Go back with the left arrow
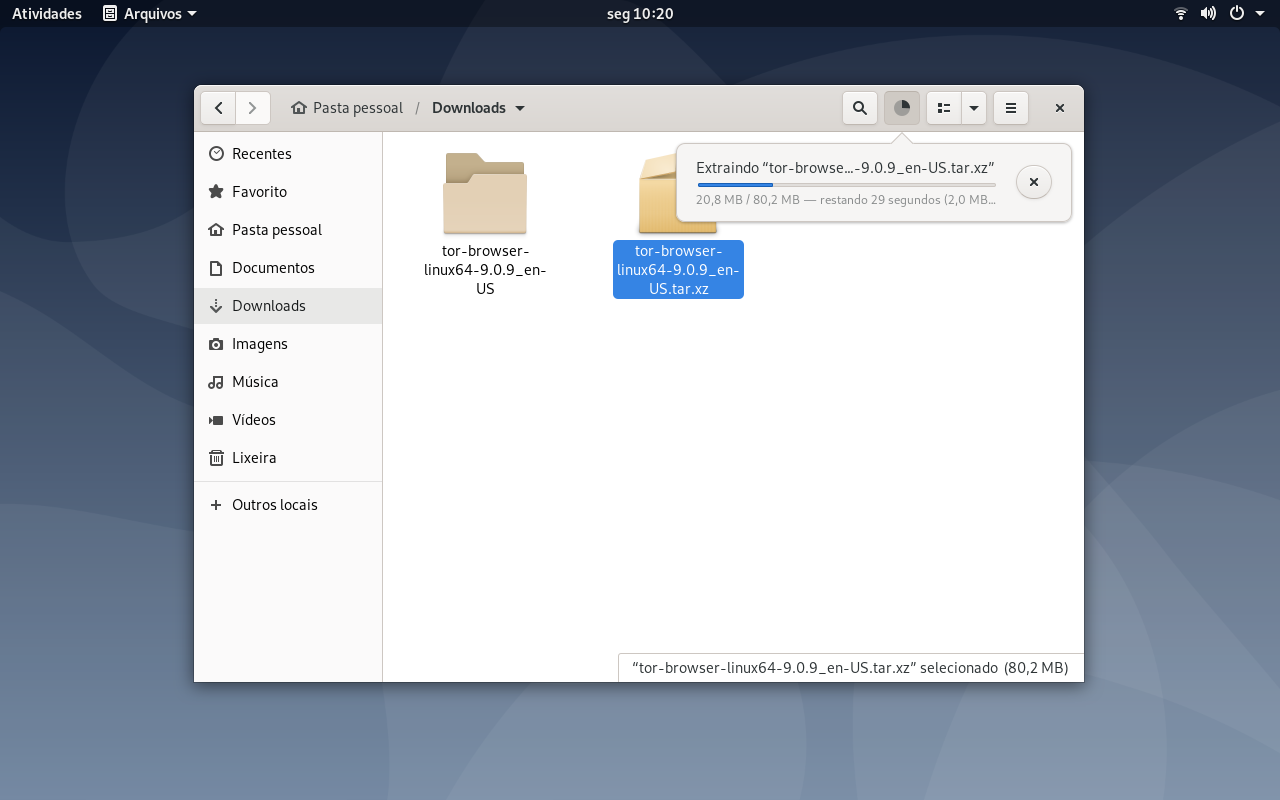Viewport: 1280px width, 800px height. (x=219, y=108)
